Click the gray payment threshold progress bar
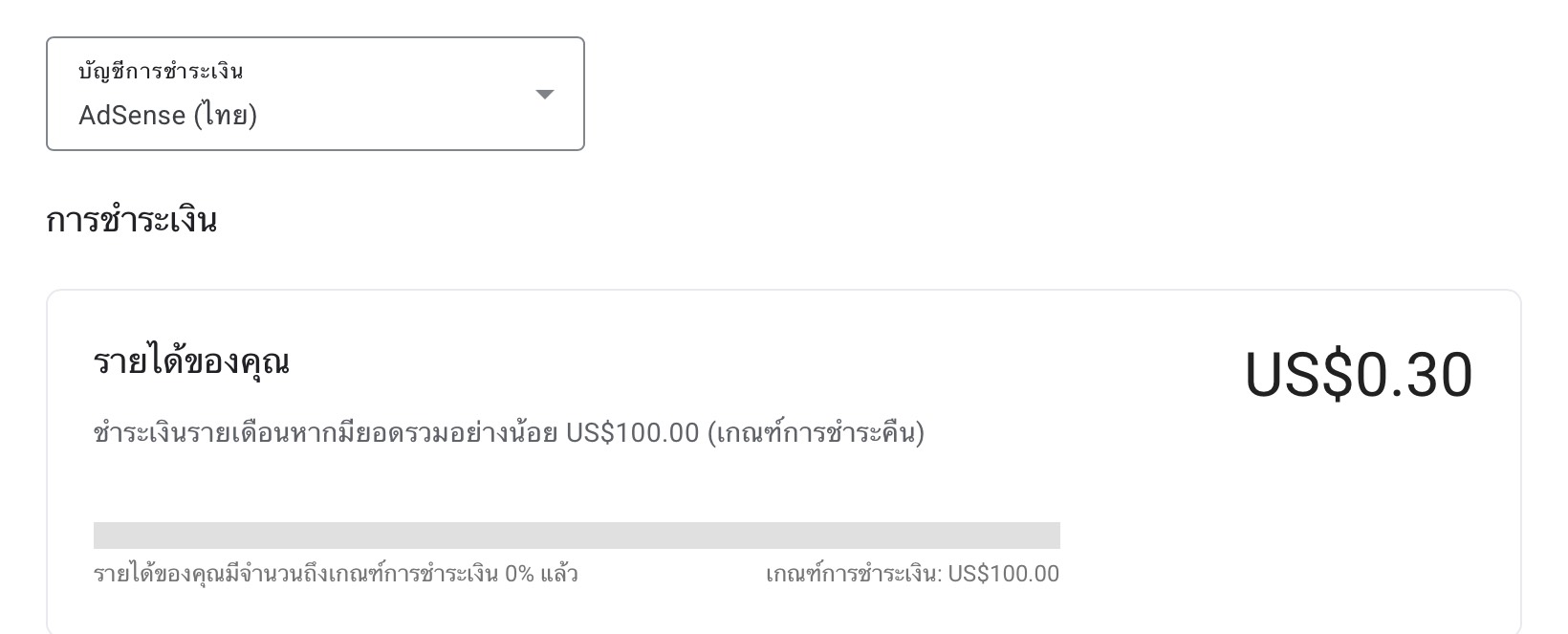 point(577,536)
